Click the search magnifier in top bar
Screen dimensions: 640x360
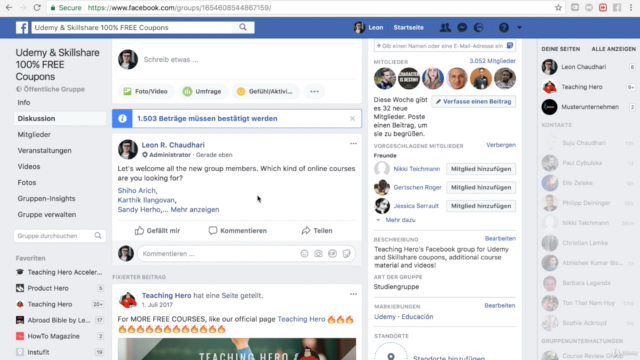point(243,27)
